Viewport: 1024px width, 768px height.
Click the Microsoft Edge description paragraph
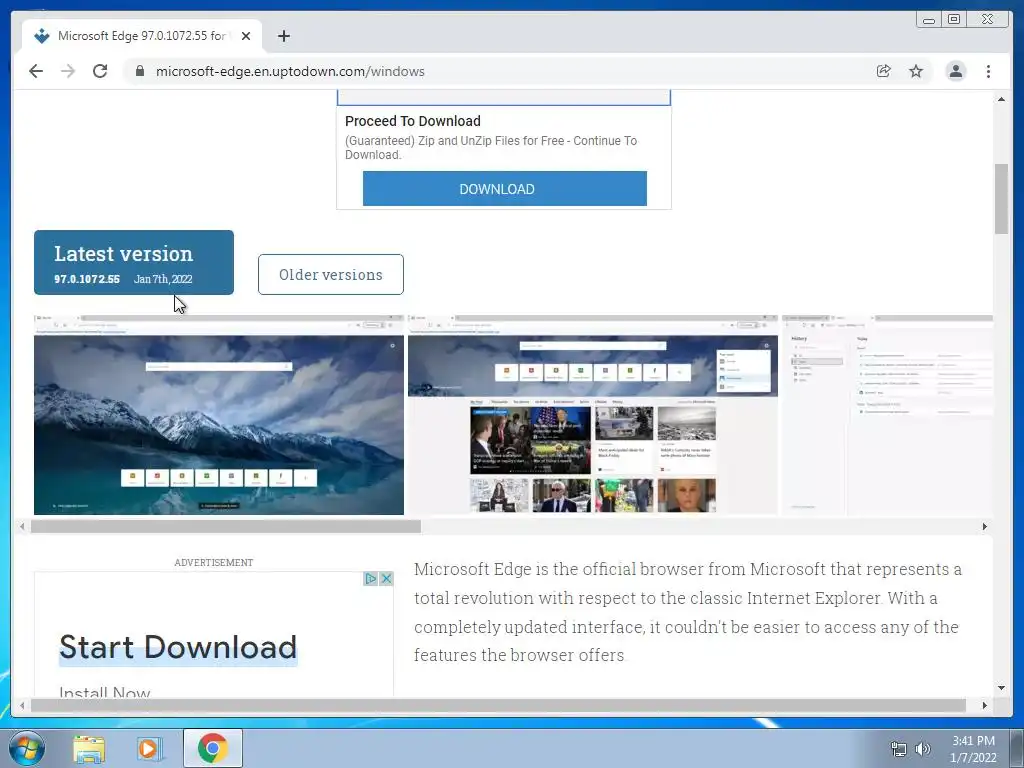(688, 612)
